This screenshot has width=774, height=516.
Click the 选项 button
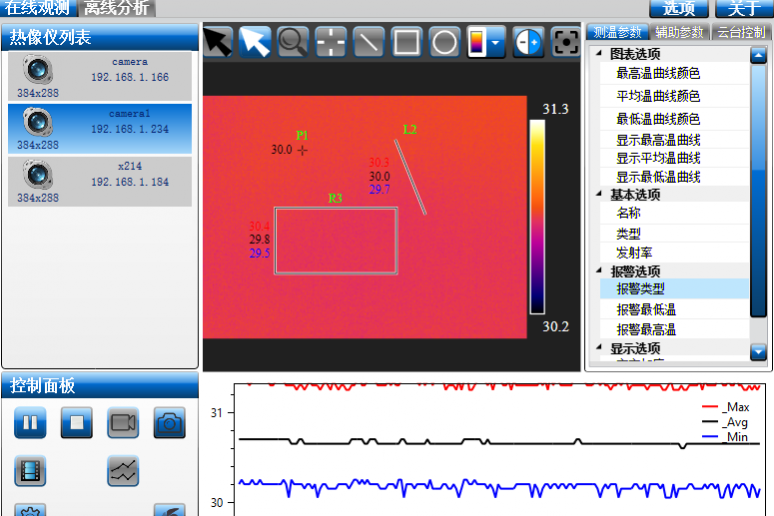tap(679, 9)
